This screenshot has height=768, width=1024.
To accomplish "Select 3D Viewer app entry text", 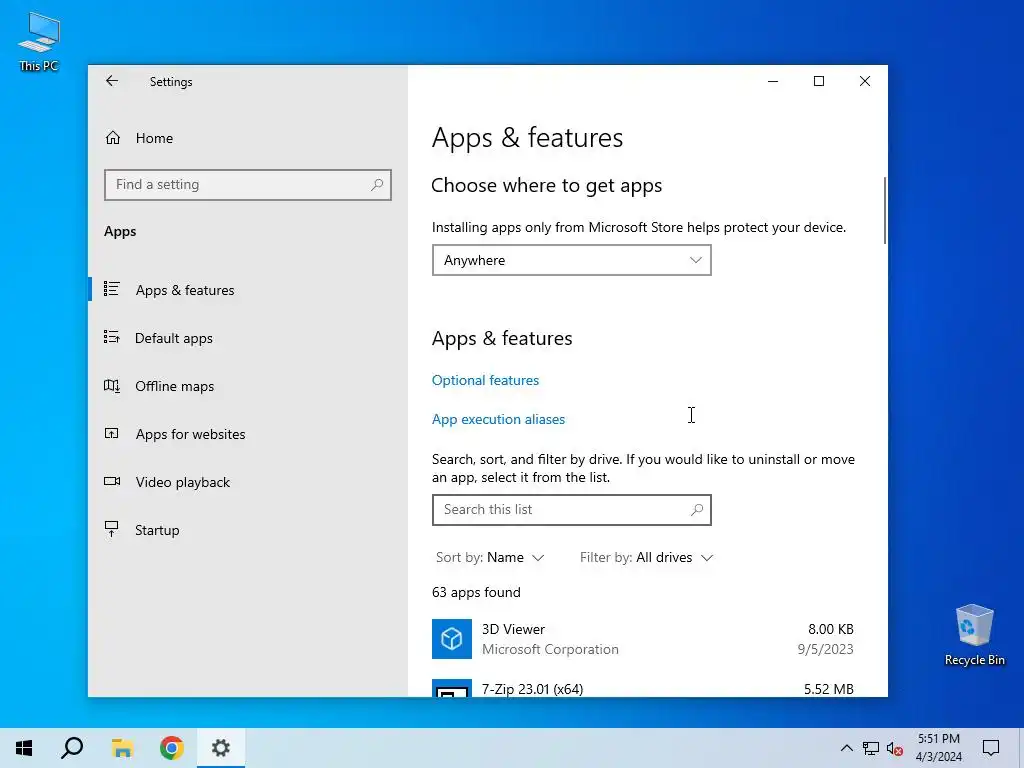I will 513,629.
